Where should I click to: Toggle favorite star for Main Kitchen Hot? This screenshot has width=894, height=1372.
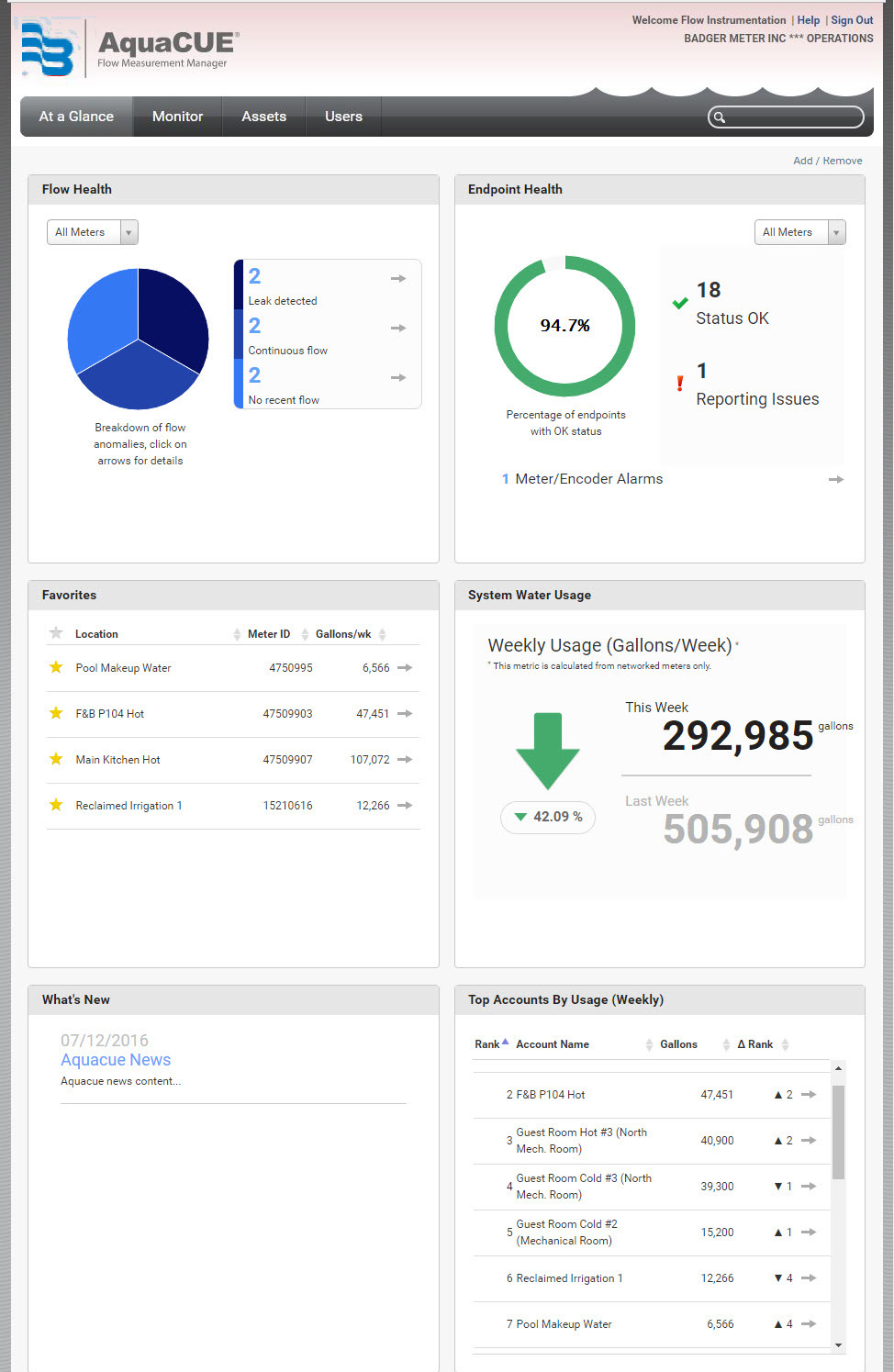[56, 759]
